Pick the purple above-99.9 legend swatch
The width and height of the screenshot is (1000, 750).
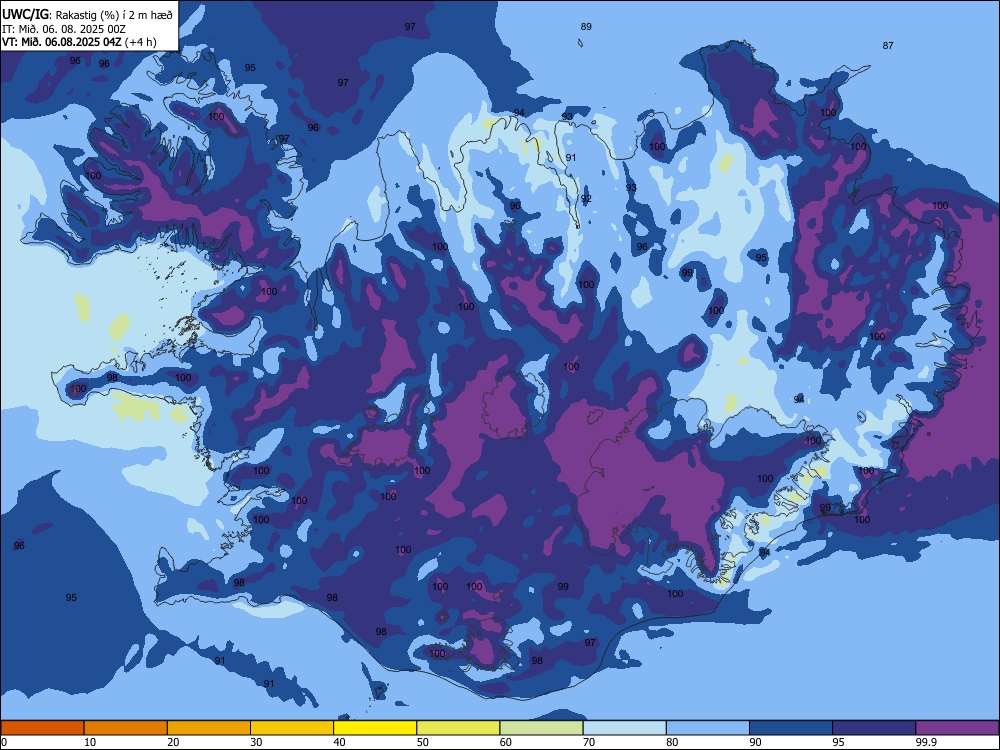point(958,728)
